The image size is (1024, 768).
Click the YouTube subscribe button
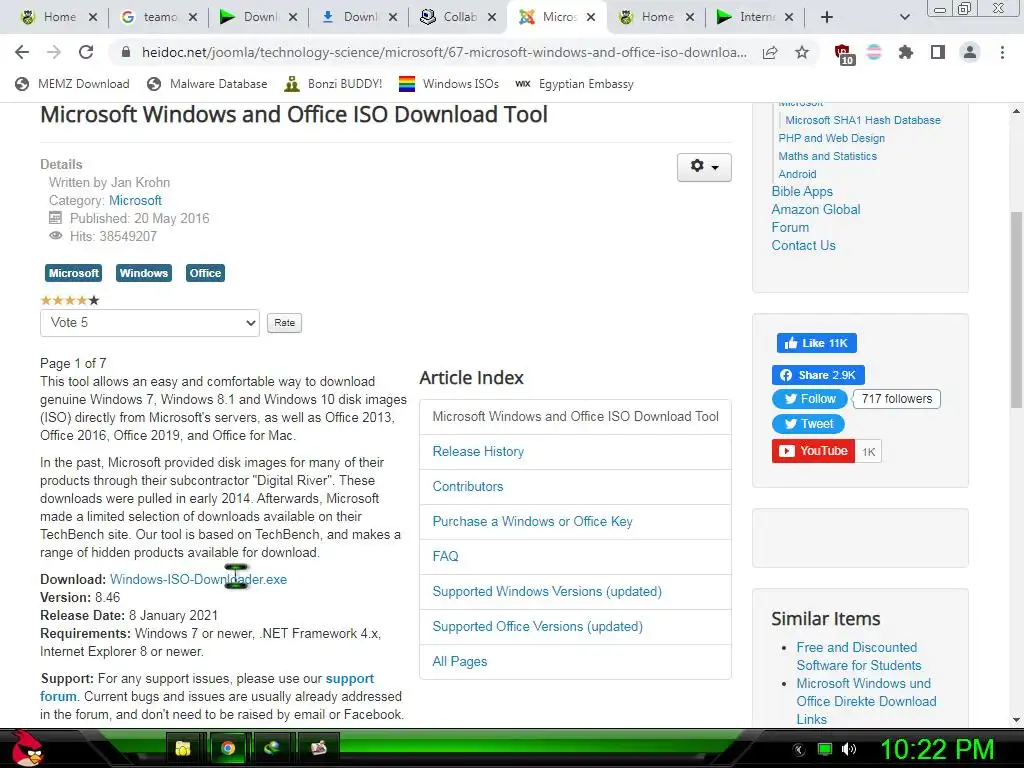pyautogui.click(x=813, y=451)
